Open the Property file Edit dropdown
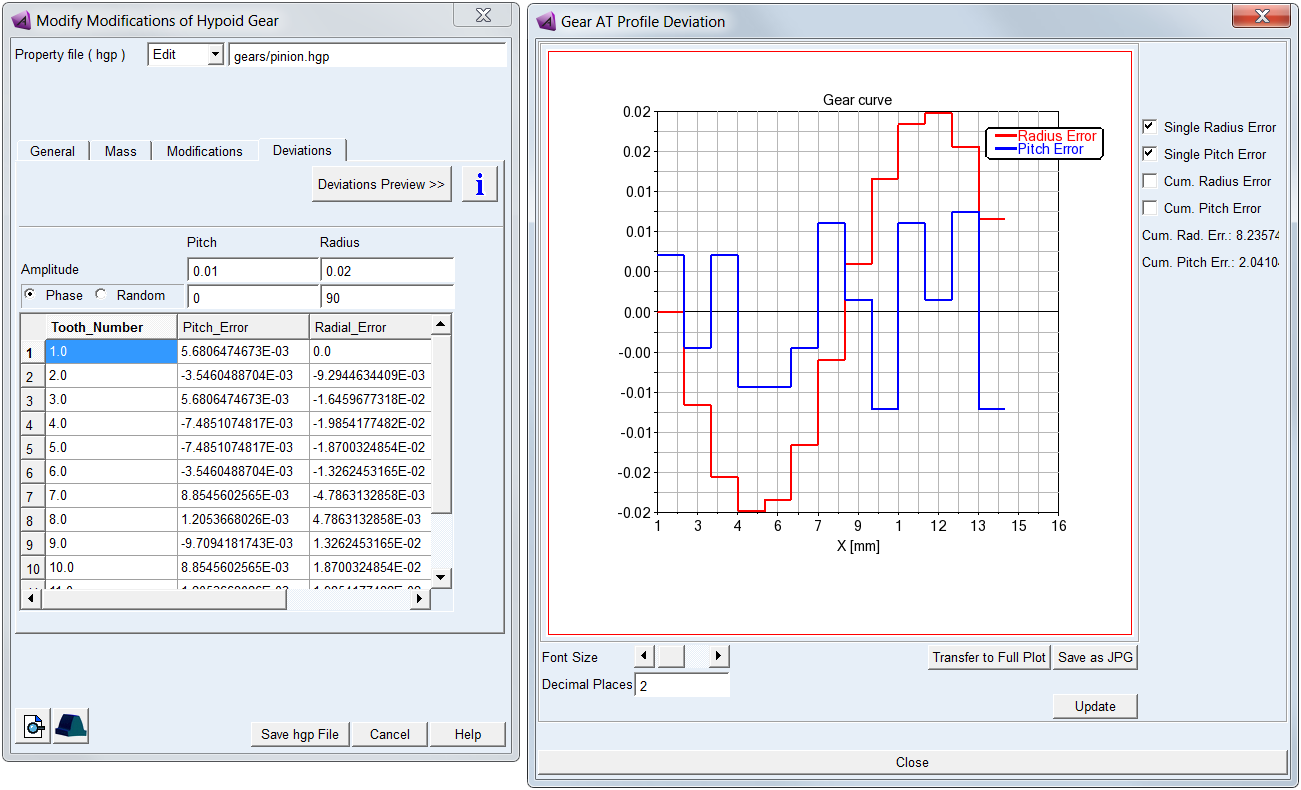1301x790 pixels. click(x=215, y=55)
